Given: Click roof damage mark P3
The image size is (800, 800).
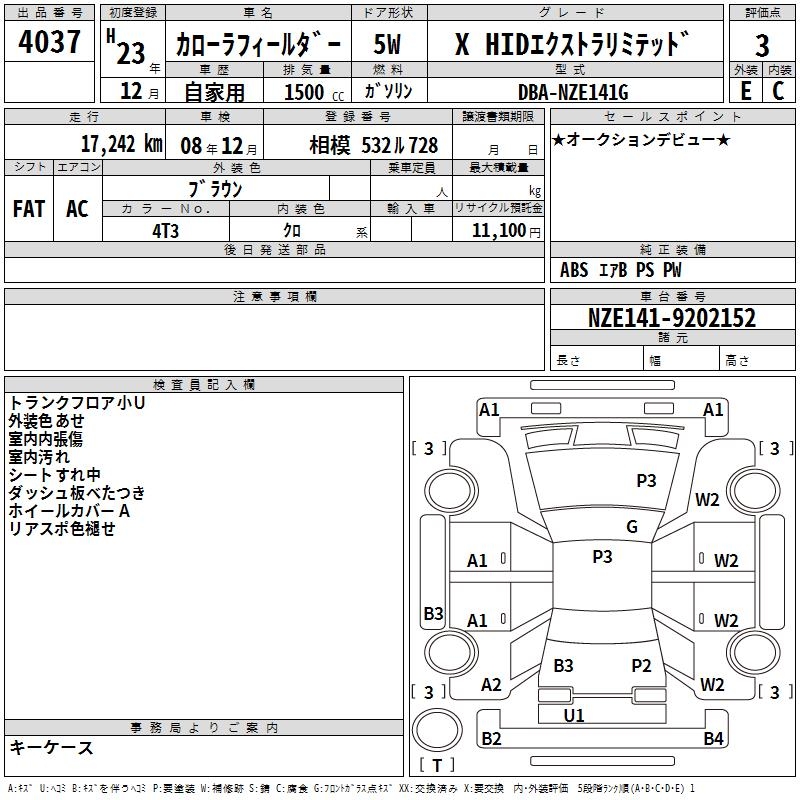Looking at the screenshot, I should pyautogui.click(x=603, y=557).
